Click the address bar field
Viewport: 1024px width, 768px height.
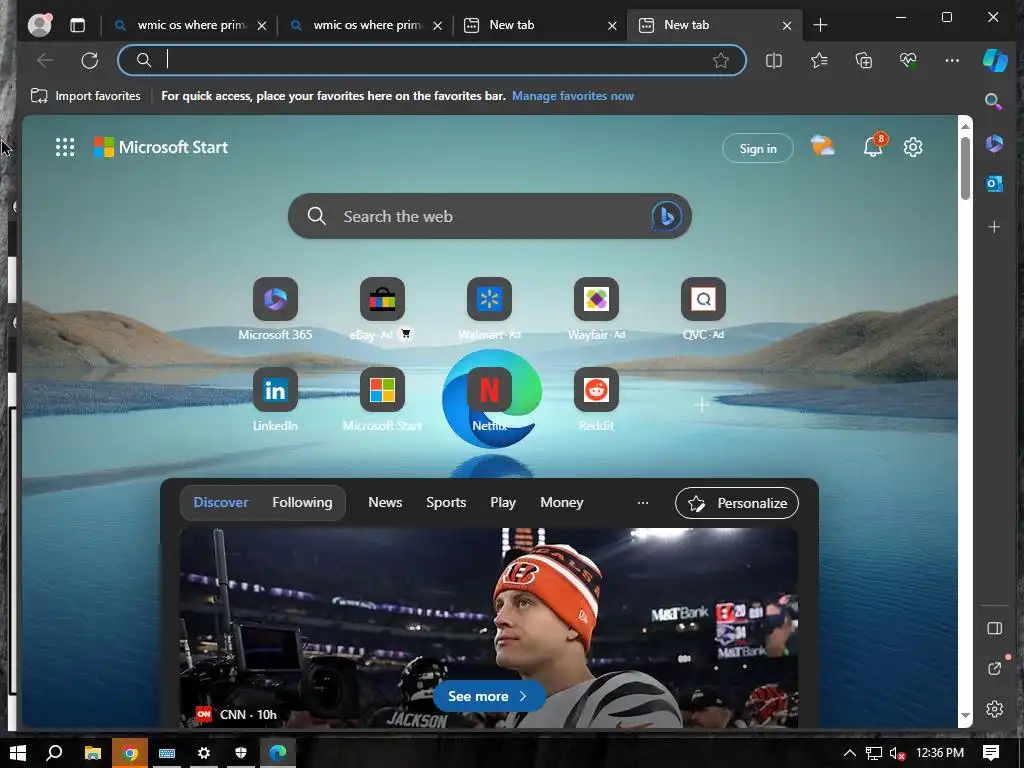tap(432, 61)
